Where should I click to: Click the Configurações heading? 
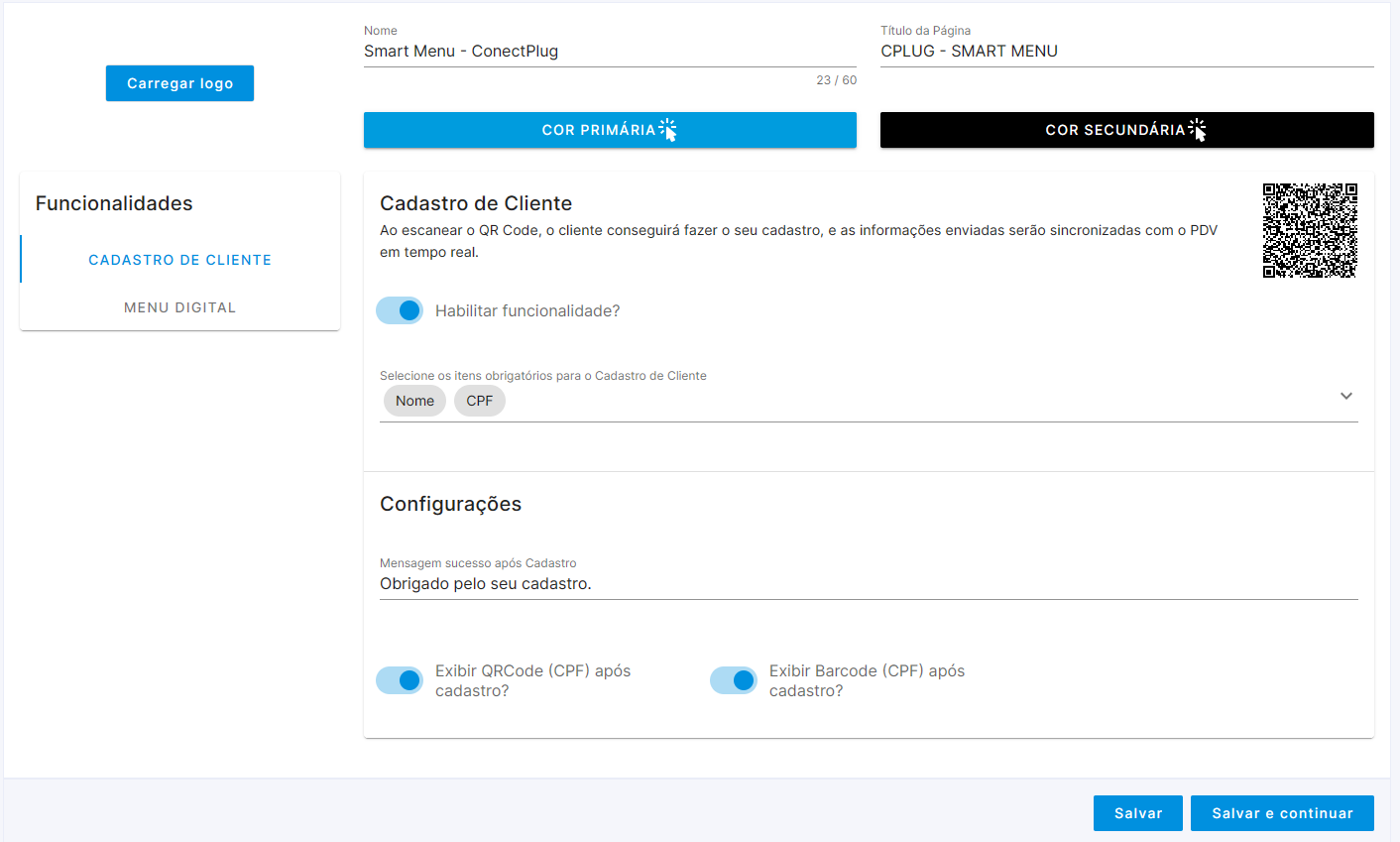click(450, 504)
